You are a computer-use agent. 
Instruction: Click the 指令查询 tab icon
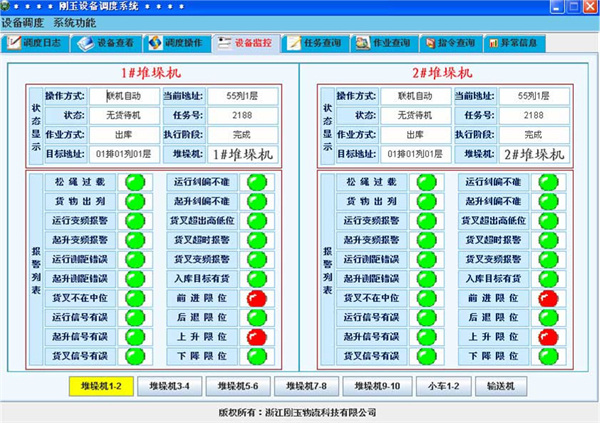[426, 43]
